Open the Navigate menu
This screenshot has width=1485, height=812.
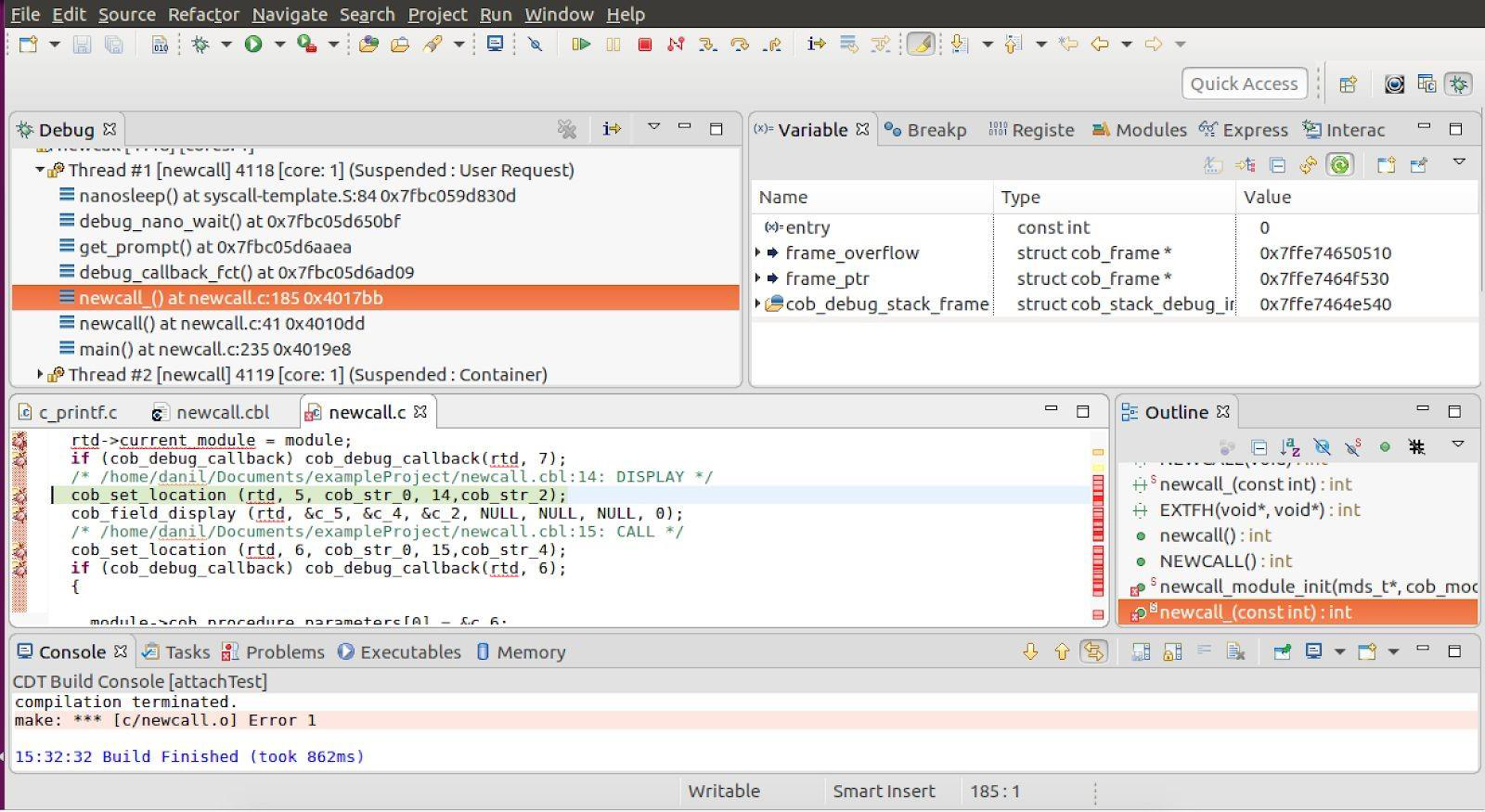pyautogui.click(x=289, y=15)
